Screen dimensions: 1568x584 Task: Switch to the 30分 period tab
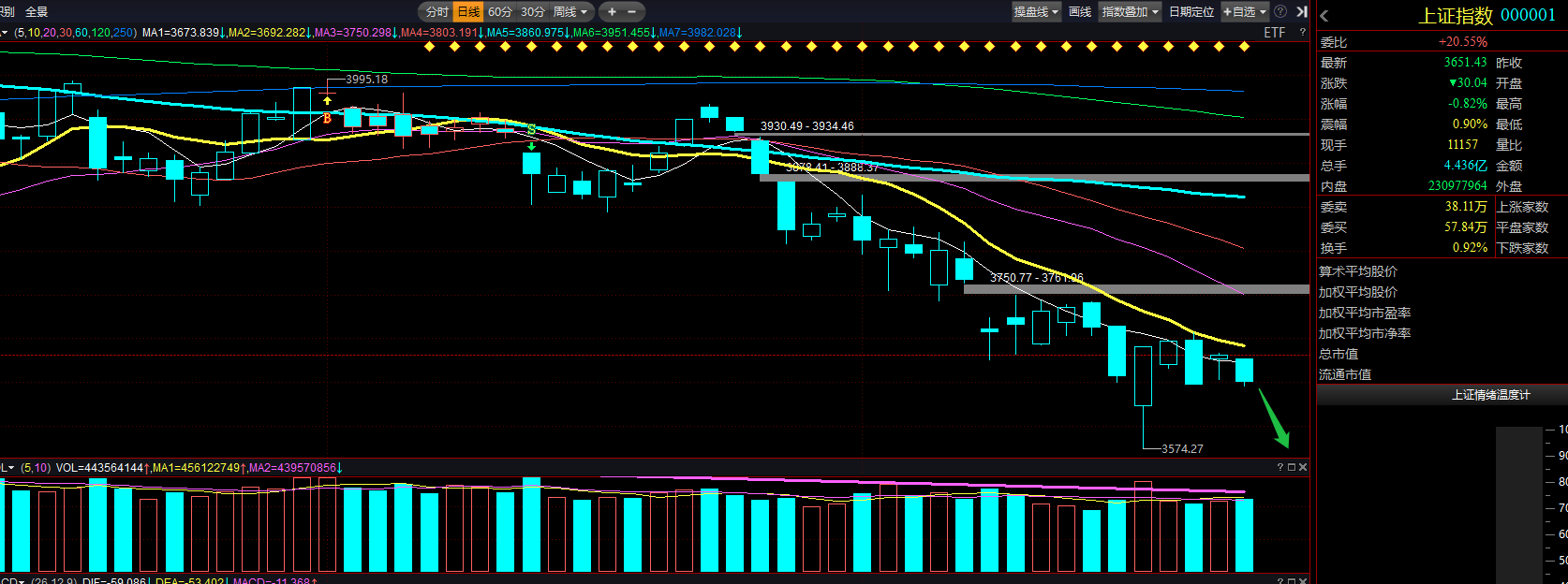pos(532,12)
